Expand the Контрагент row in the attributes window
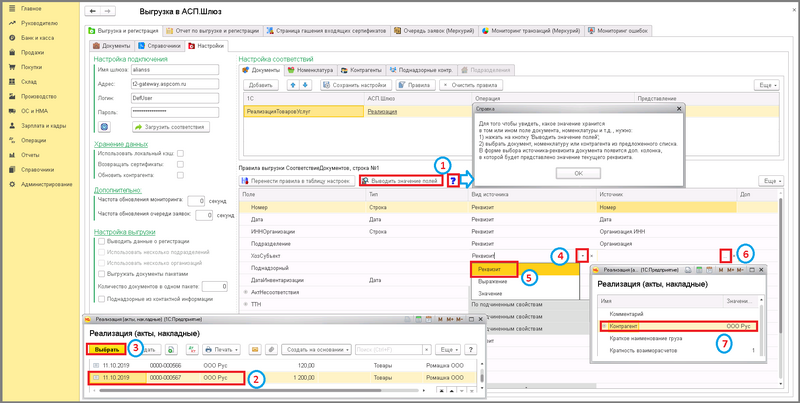This screenshot has height=403, width=800. (605, 325)
